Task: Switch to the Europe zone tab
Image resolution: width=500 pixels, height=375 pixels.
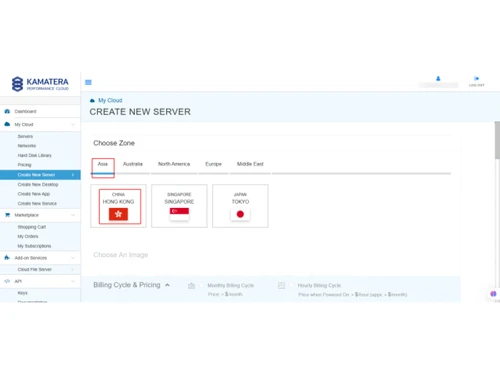Action: (x=213, y=164)
